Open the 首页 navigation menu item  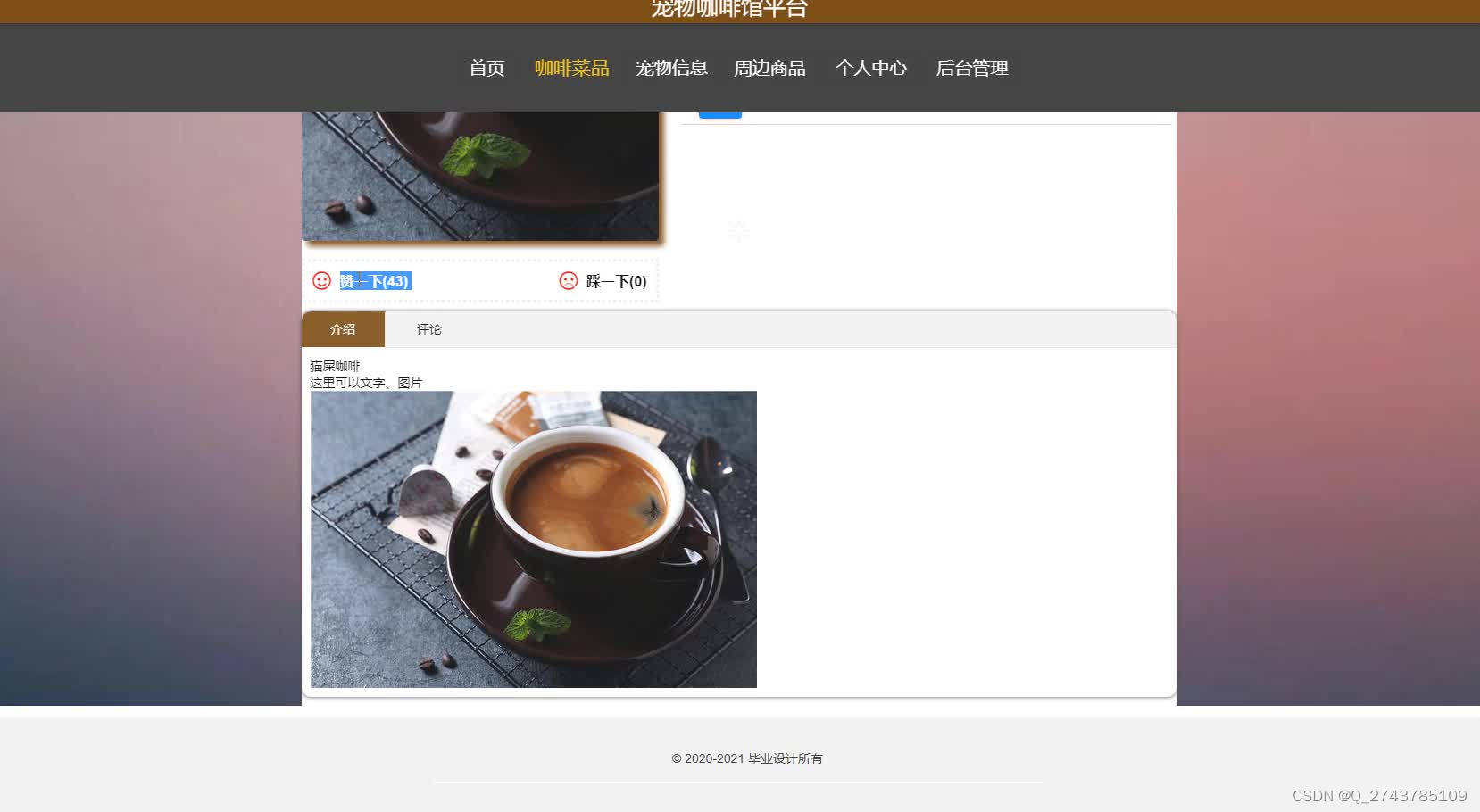pyautogui.click(x=486, y=68)
